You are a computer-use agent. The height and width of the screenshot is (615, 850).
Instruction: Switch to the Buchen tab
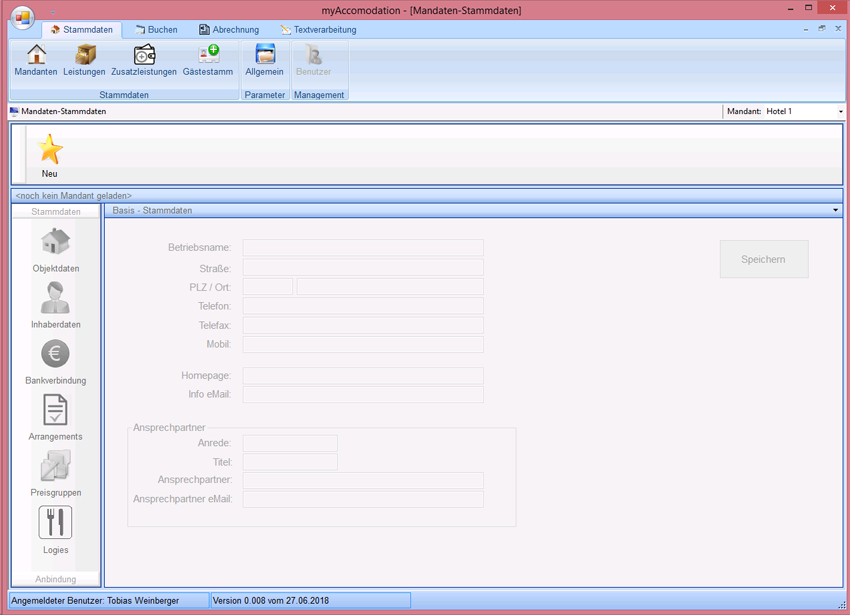point(156,30)
